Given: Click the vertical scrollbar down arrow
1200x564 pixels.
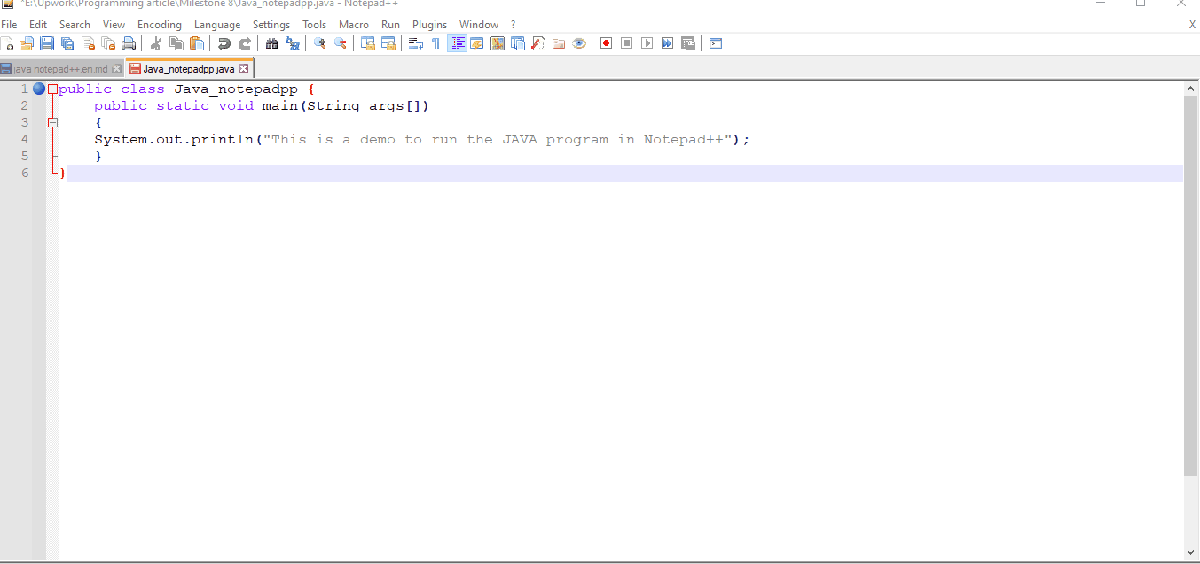Looking at the screenshot, I should tap(1190, 554).
